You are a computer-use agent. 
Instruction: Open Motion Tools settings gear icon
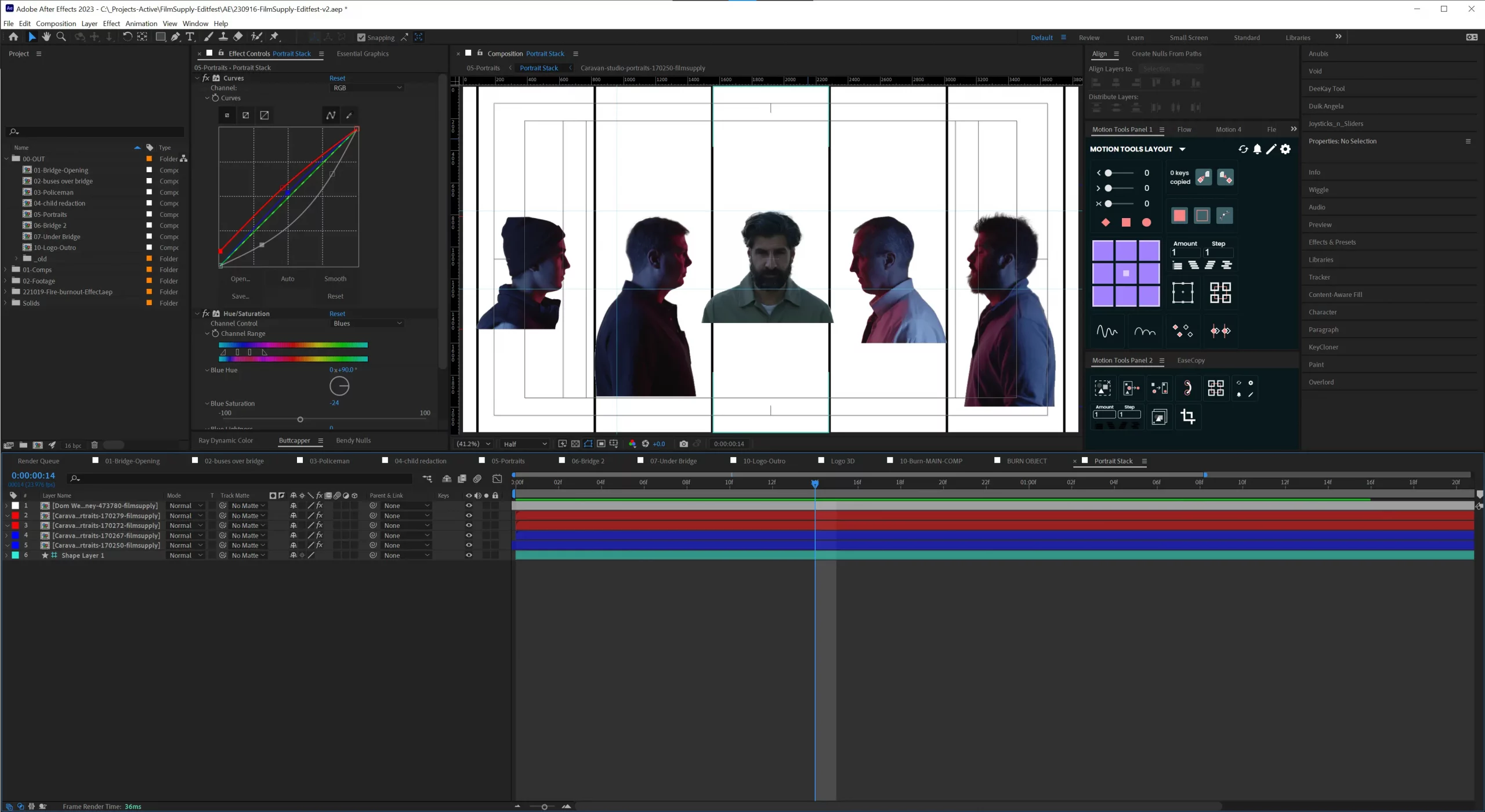pyautogui.click(x=1285, y=149)
